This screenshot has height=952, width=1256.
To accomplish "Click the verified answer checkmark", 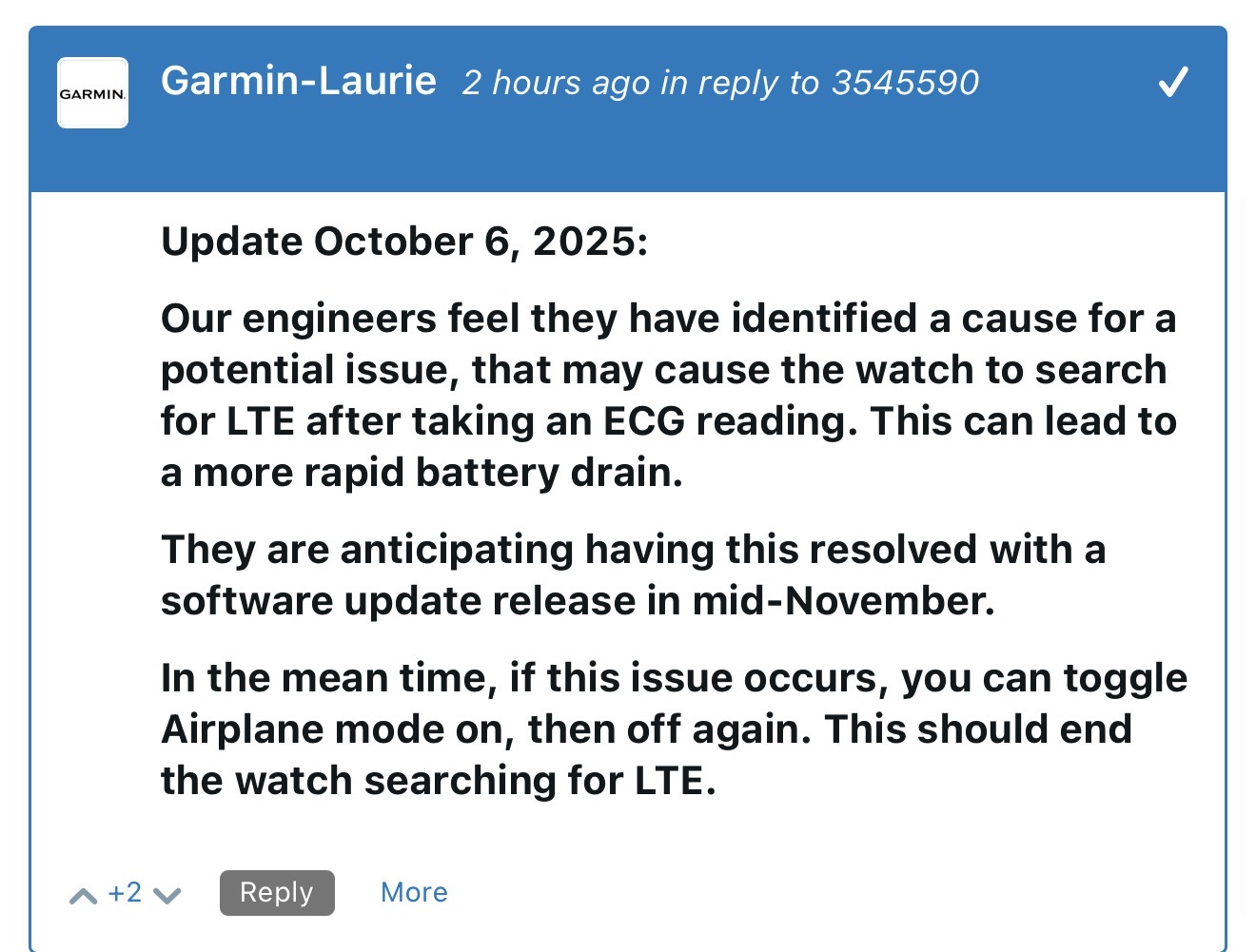I will point(1172,83).
